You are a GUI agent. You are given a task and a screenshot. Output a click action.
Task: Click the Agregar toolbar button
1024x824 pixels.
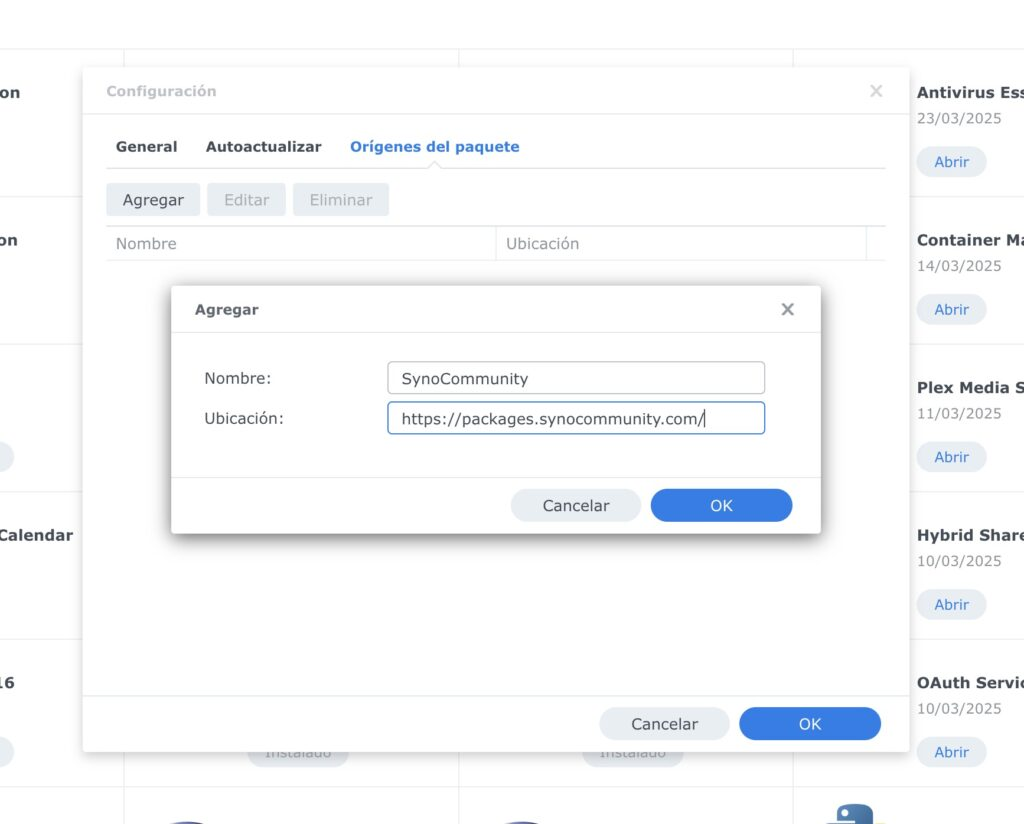[153, 200]
